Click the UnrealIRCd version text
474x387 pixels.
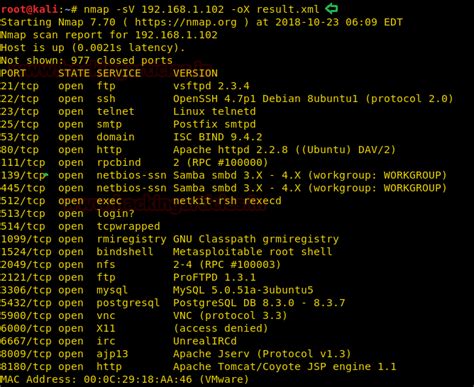[205, 341]
